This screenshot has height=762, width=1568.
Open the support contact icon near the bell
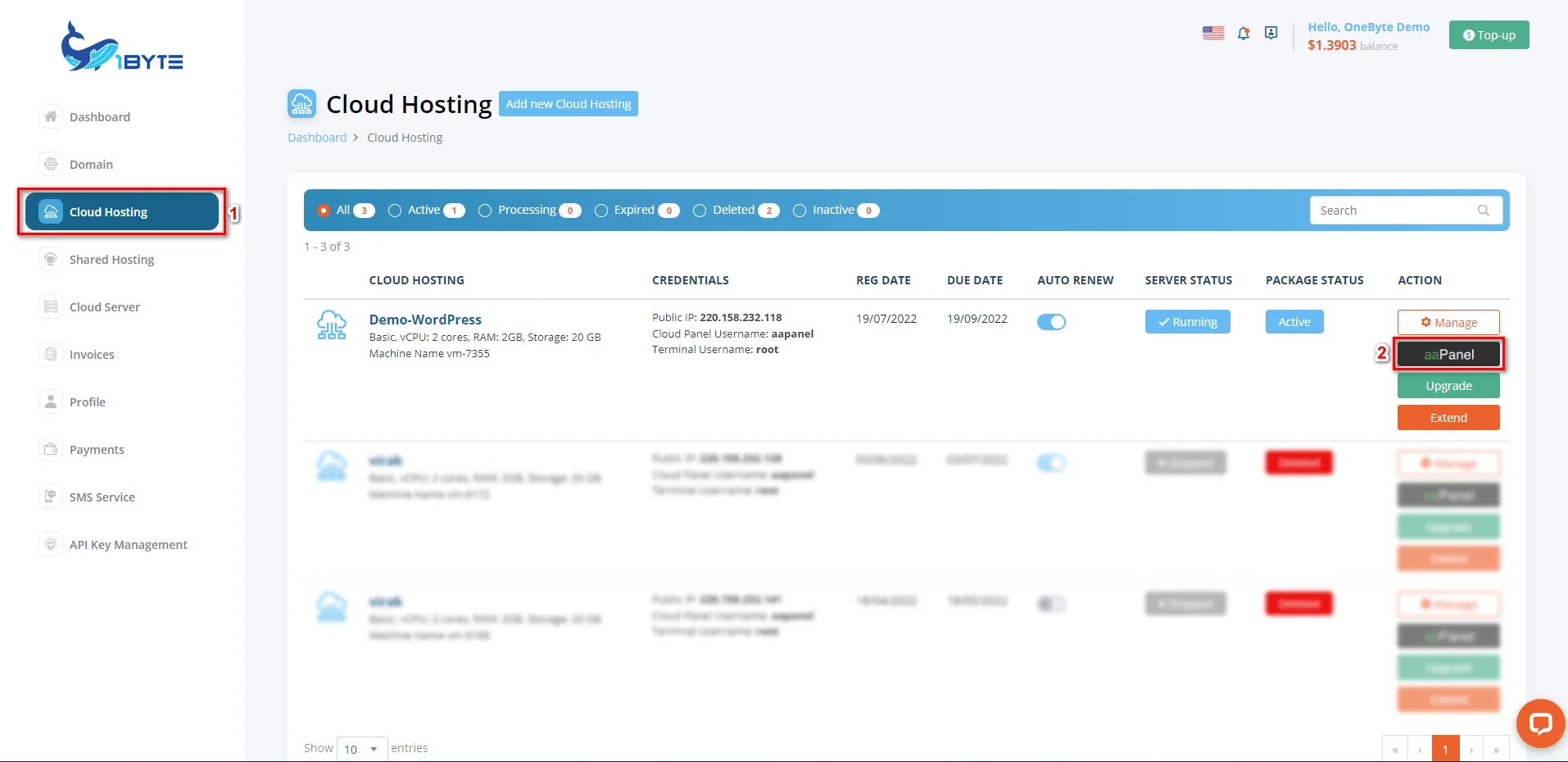click(1271, 33)
